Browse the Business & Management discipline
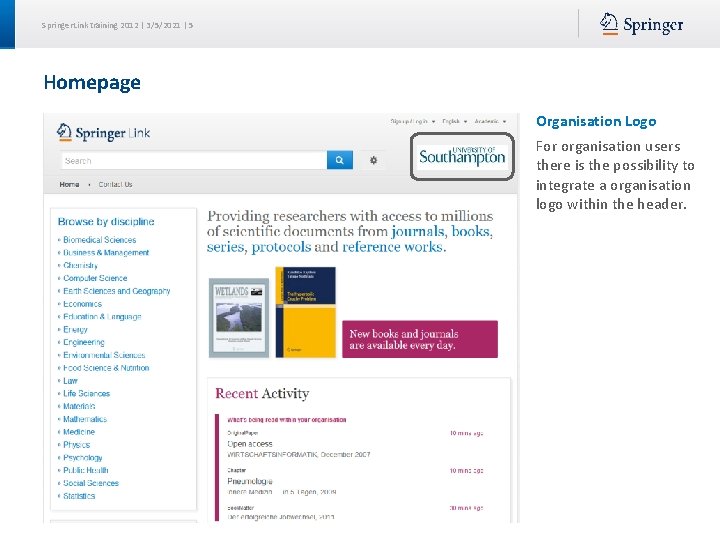The height and width of the screenshot is (540, 720). (106, 253)
